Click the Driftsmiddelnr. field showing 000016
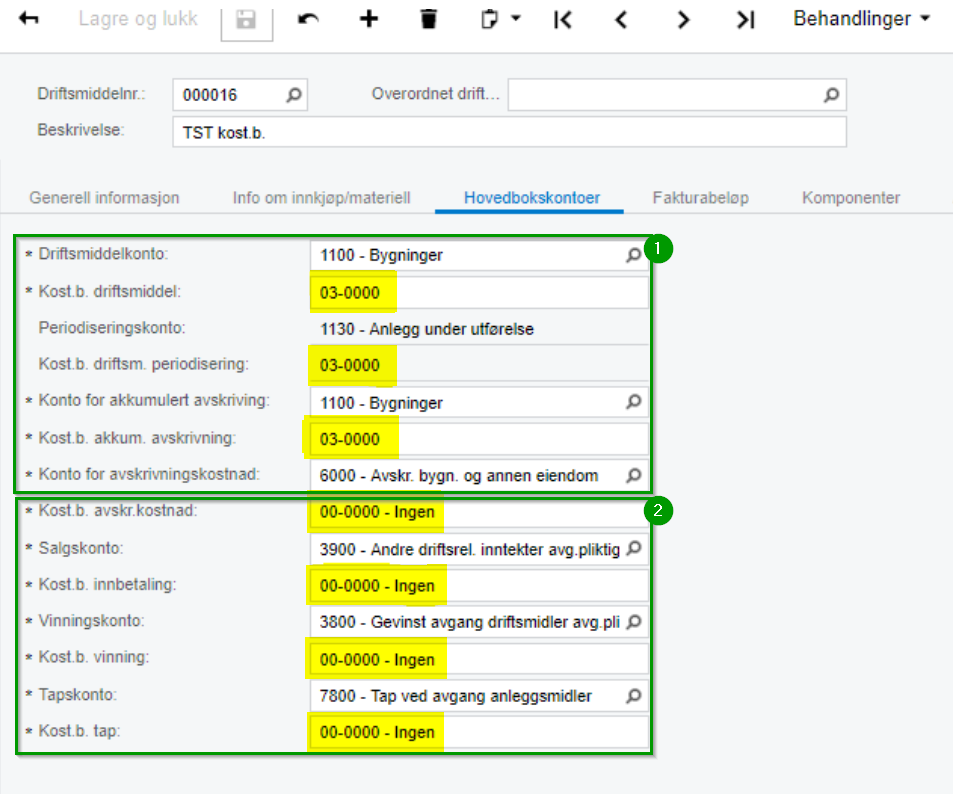The height and width of the screenshot is (794, 953). pos(239,95)
